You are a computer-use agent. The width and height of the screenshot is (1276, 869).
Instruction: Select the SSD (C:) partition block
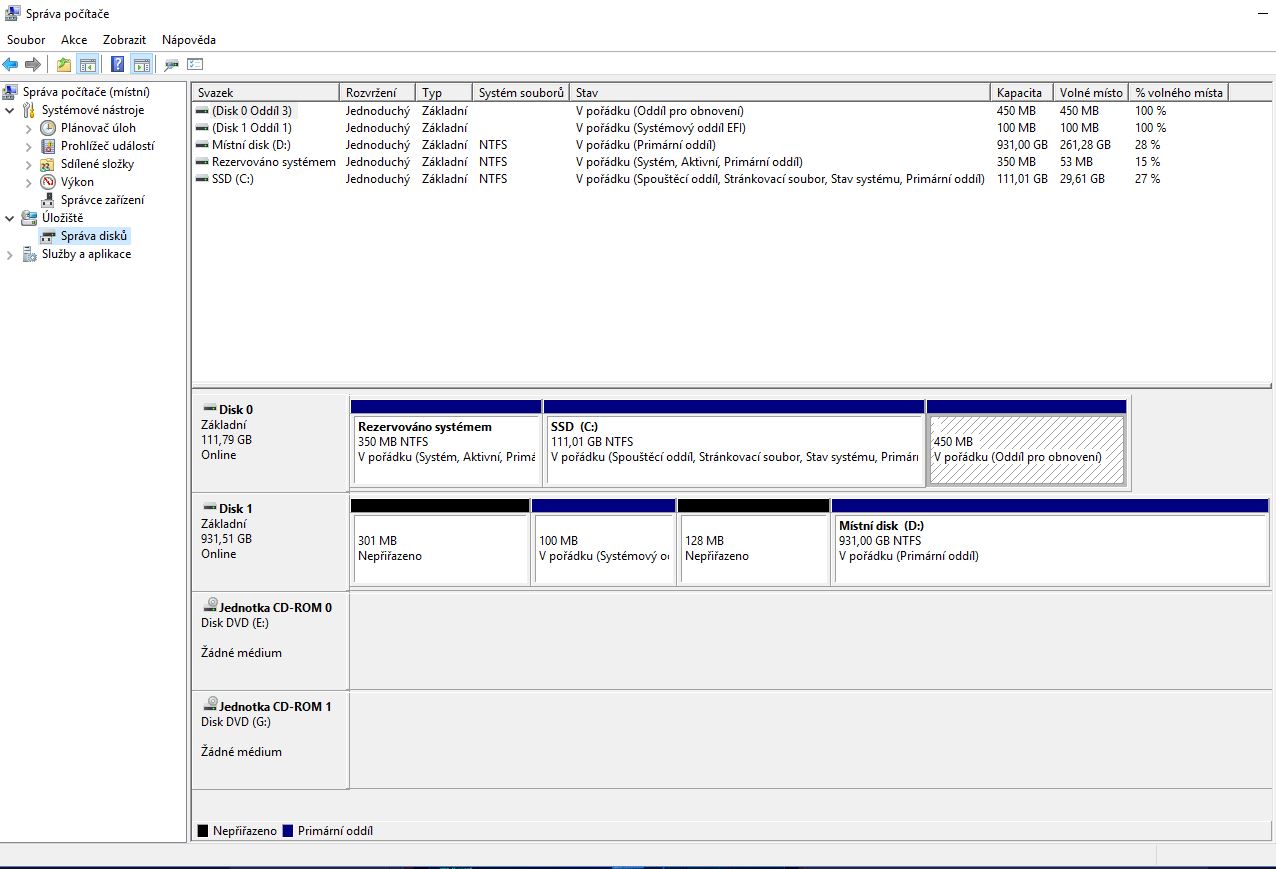733,449
